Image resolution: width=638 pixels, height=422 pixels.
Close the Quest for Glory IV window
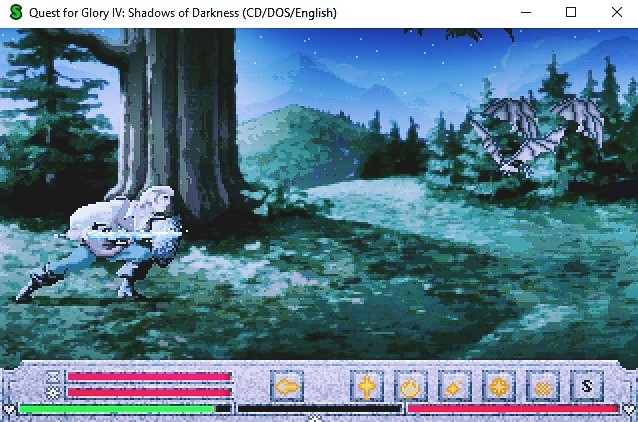617,13
